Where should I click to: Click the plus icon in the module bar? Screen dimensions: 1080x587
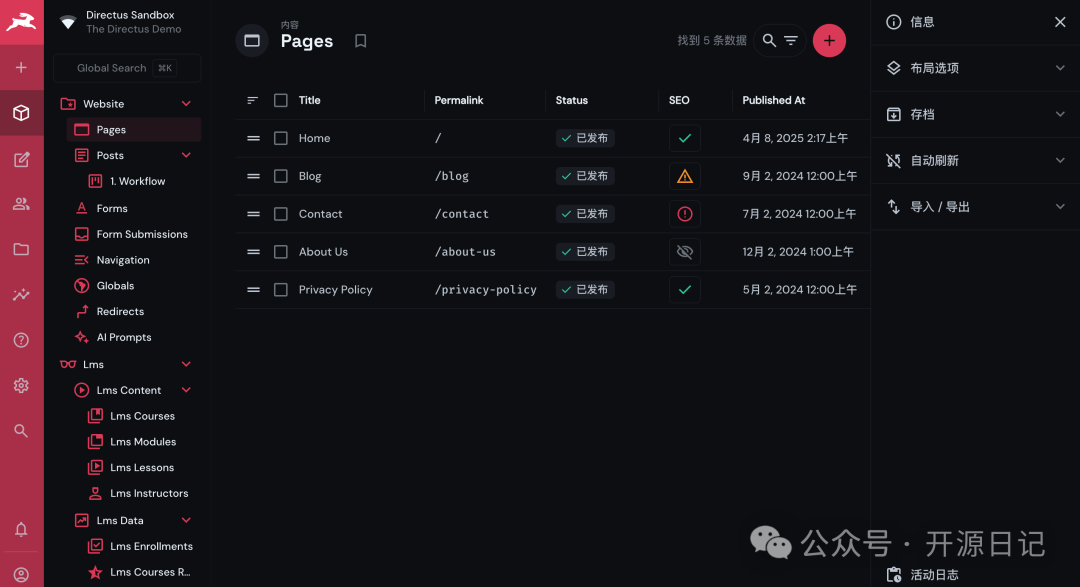[21, 68]
